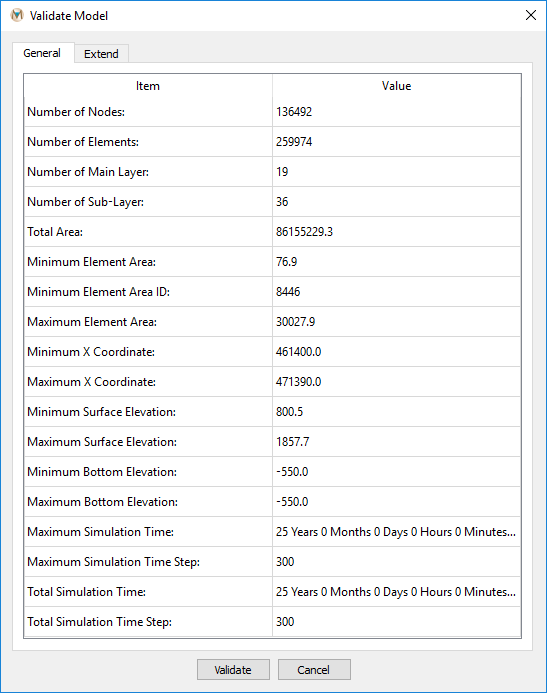Select the Total Simulation Time Step label

click(x=99, y=622)
